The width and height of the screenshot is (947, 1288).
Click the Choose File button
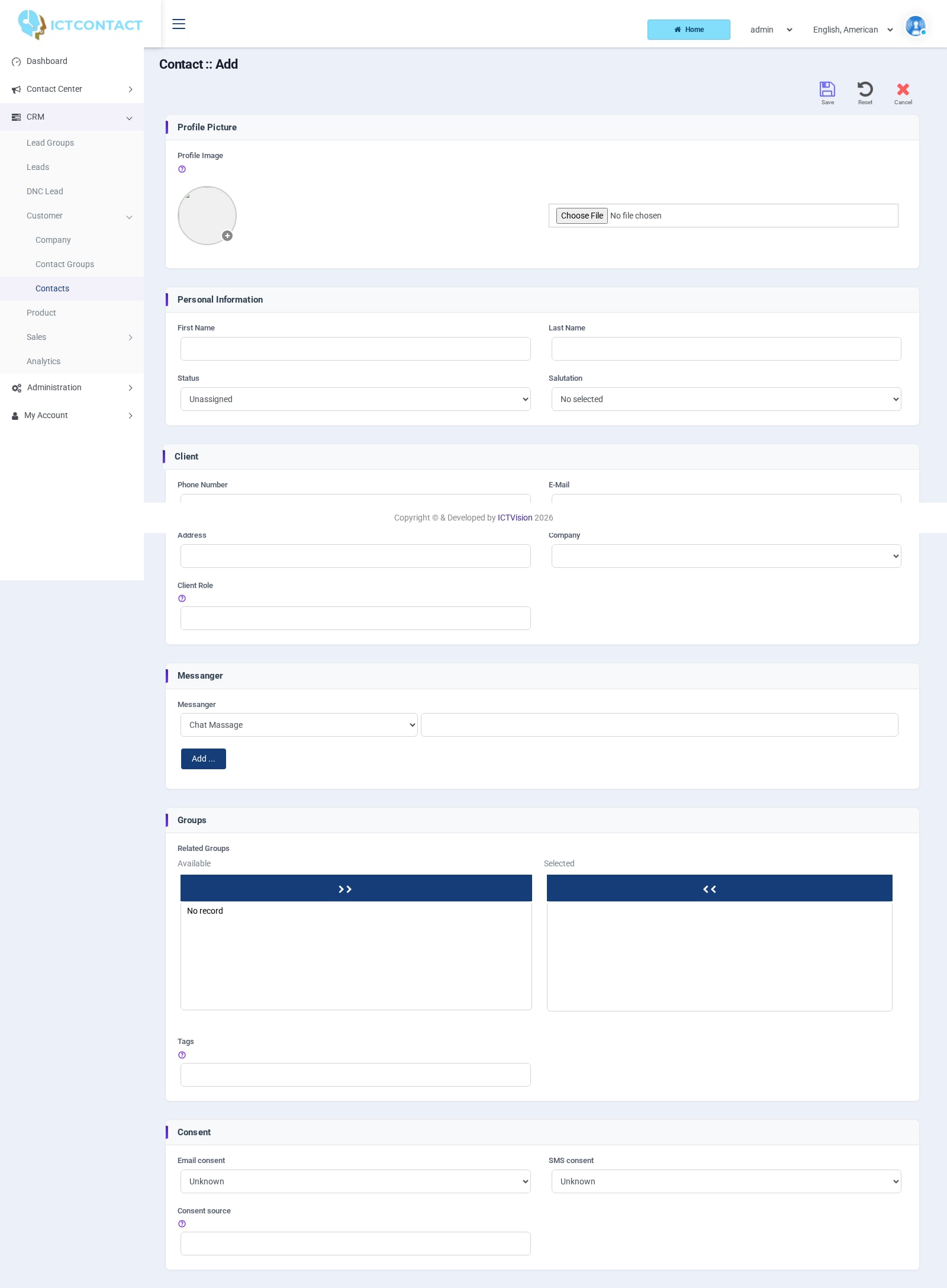click(x=582, y=216)
